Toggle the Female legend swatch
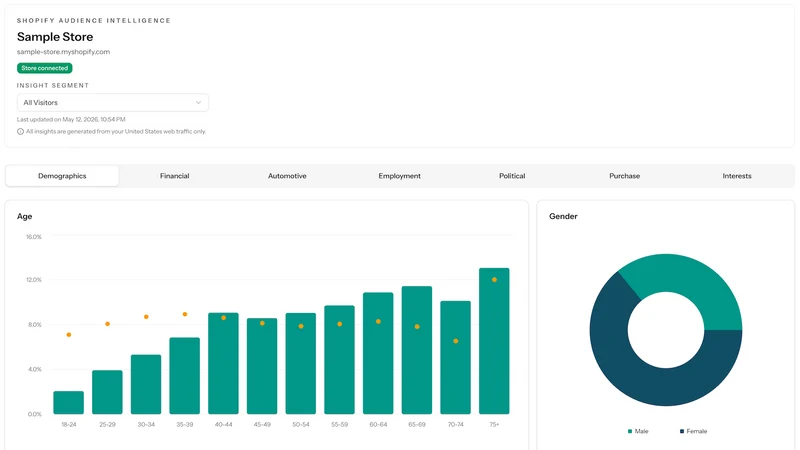Viewport: 800px width, 450px height. (x=682, y=431)
